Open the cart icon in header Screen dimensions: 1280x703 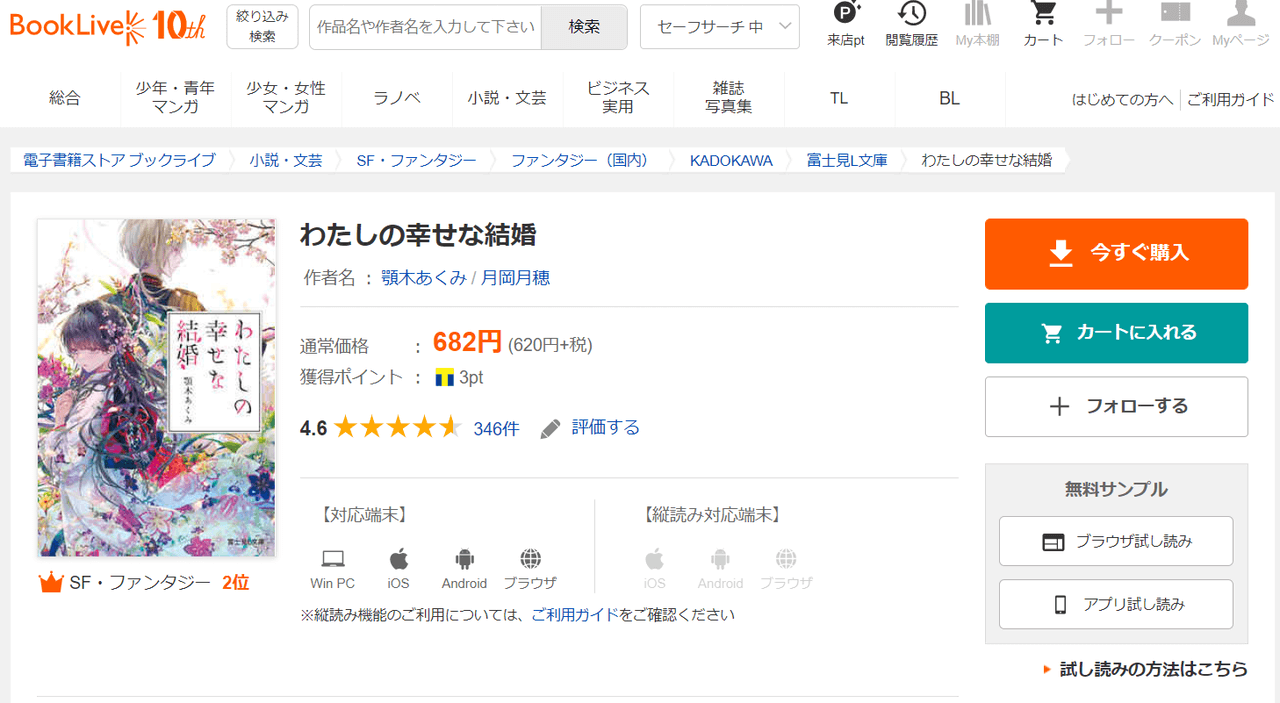[x=1044, y=14]
